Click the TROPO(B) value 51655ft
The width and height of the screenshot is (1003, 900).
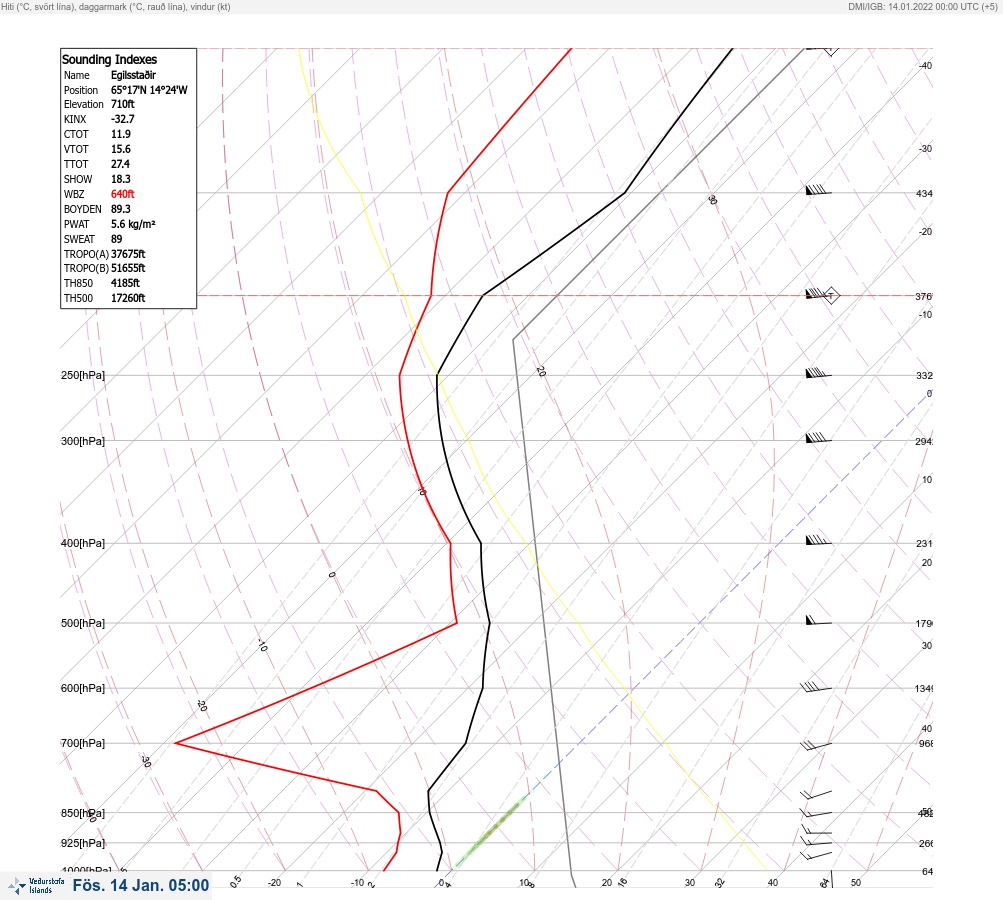[x=128, y=268]
